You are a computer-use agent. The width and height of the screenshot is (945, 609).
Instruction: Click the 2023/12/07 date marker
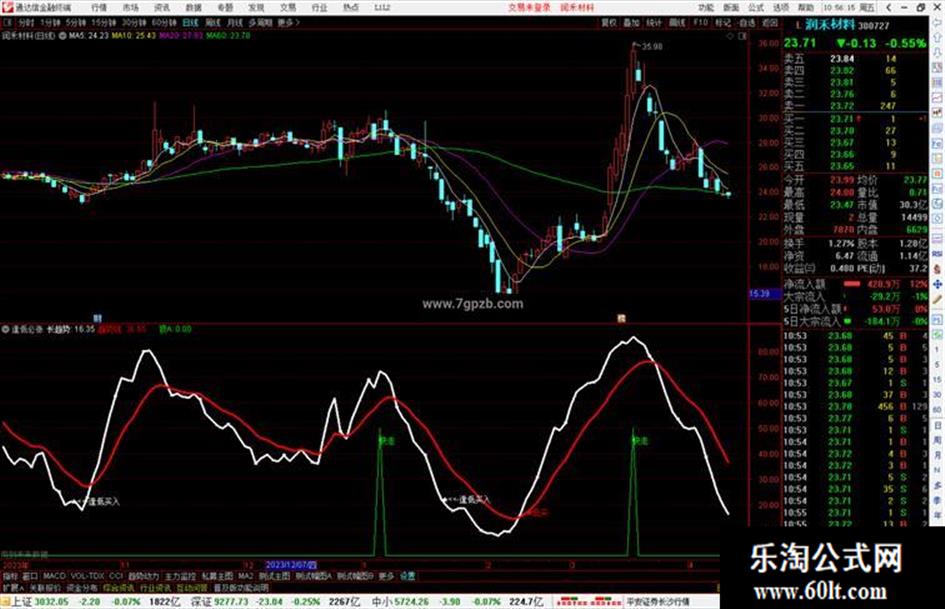click(291, 565)
